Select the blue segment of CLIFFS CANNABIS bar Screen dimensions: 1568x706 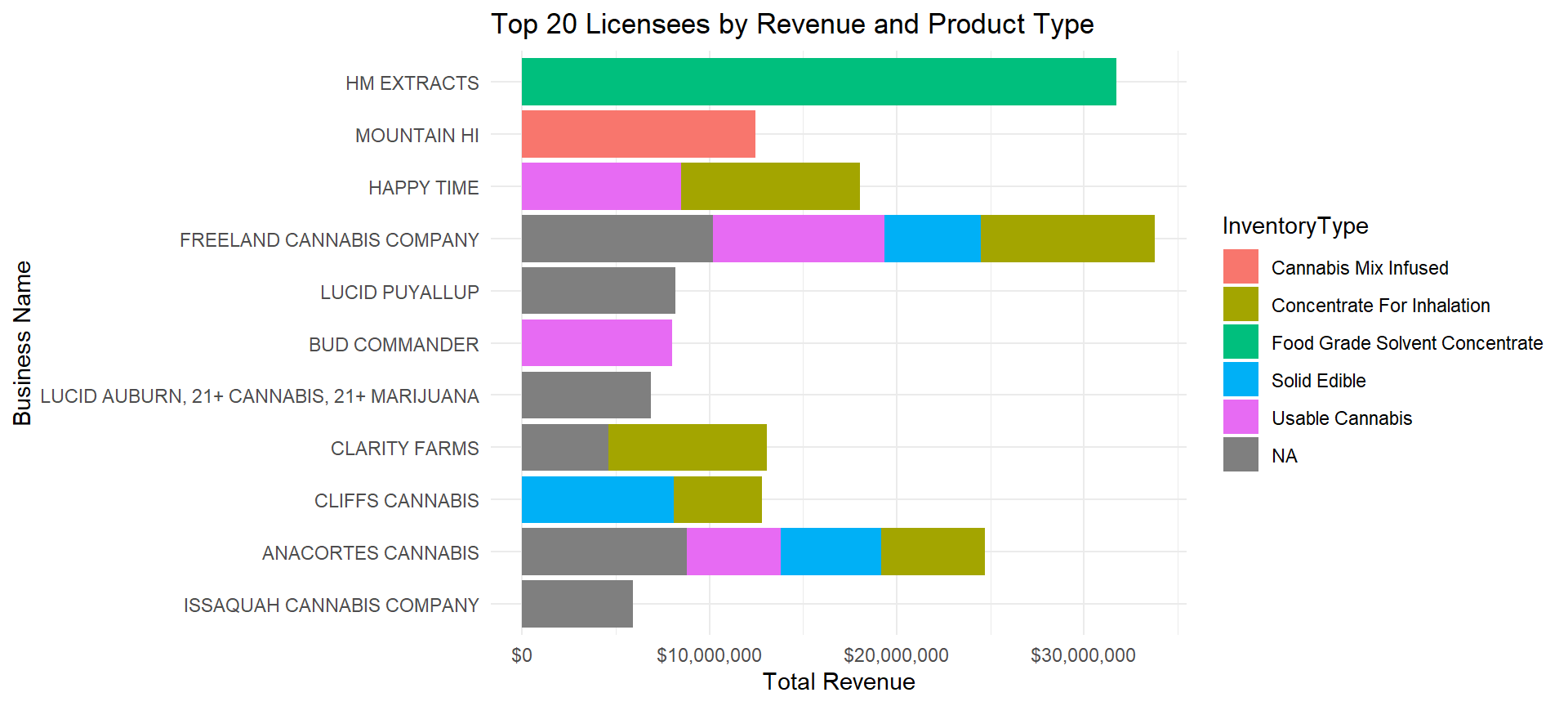(x=597, y=500)
